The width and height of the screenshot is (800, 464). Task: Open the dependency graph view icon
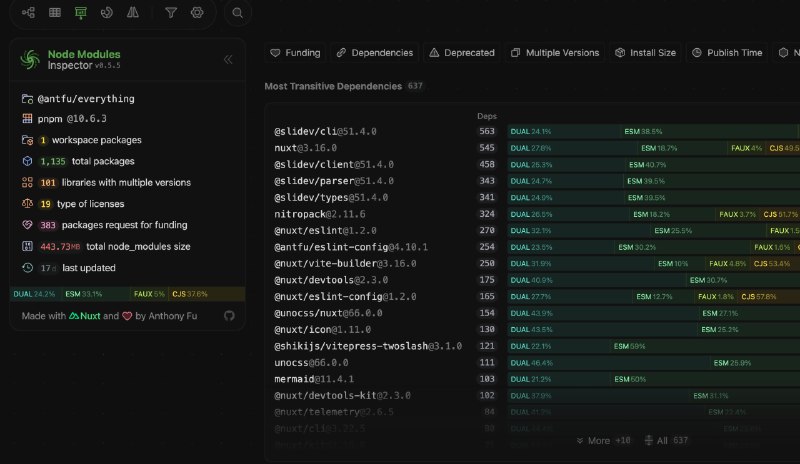tap(28, 13)
